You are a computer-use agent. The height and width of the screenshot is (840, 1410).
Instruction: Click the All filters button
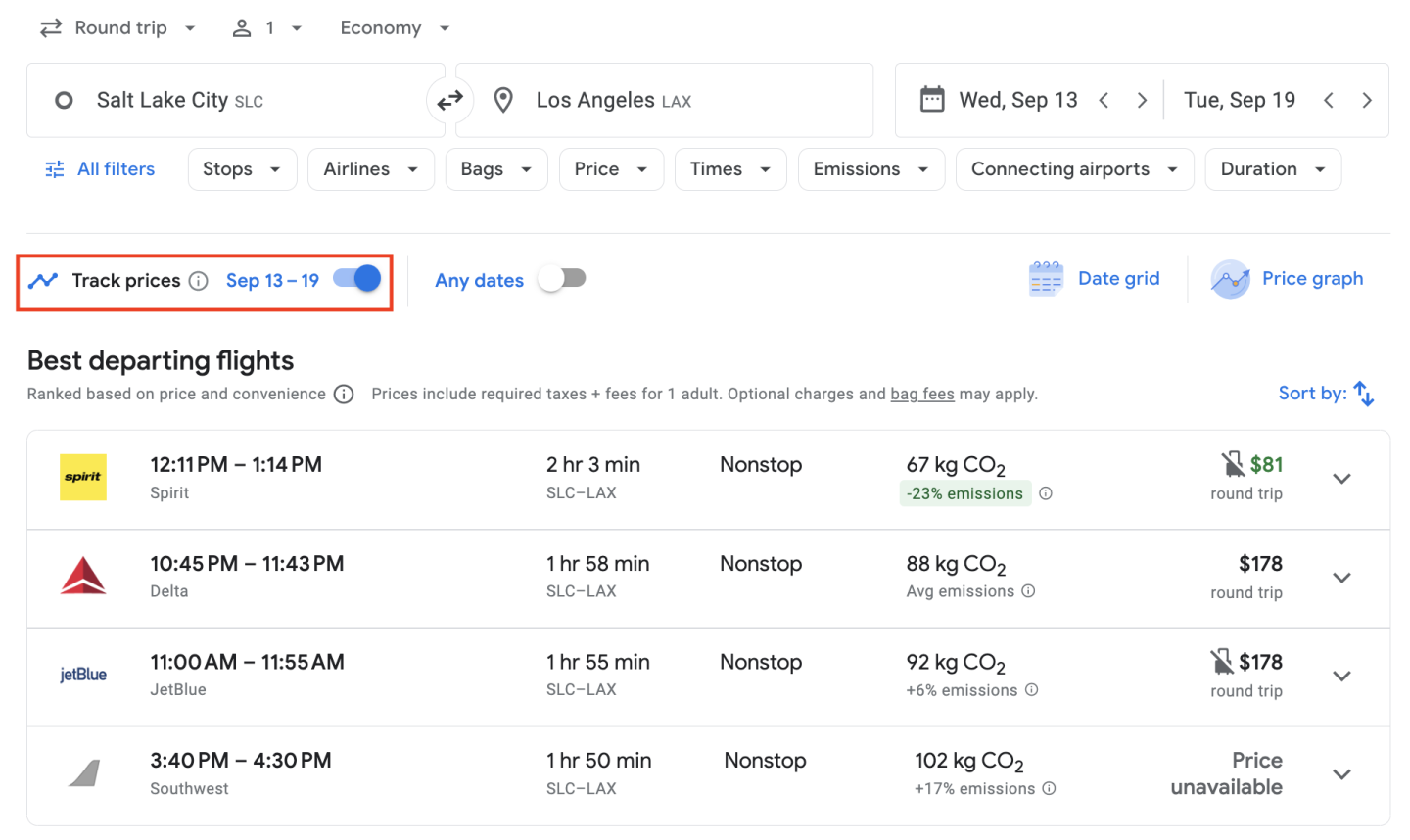[101, 169]
